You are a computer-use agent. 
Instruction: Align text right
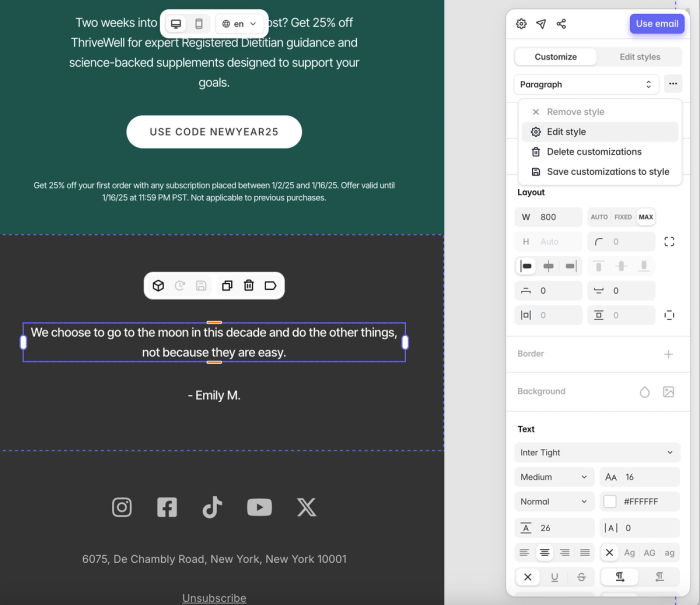click(x=565, y=553)
